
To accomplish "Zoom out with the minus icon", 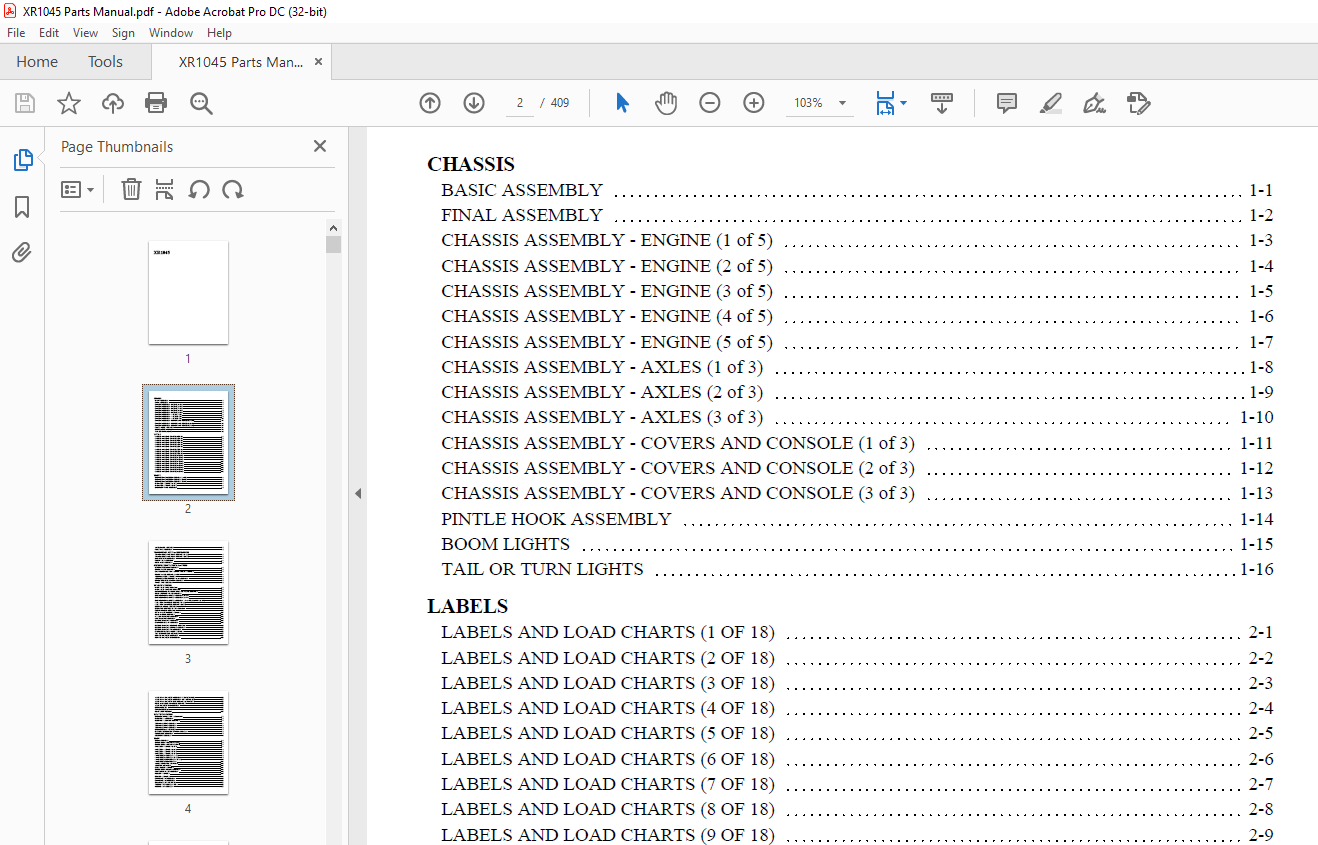I will point(710,103).
